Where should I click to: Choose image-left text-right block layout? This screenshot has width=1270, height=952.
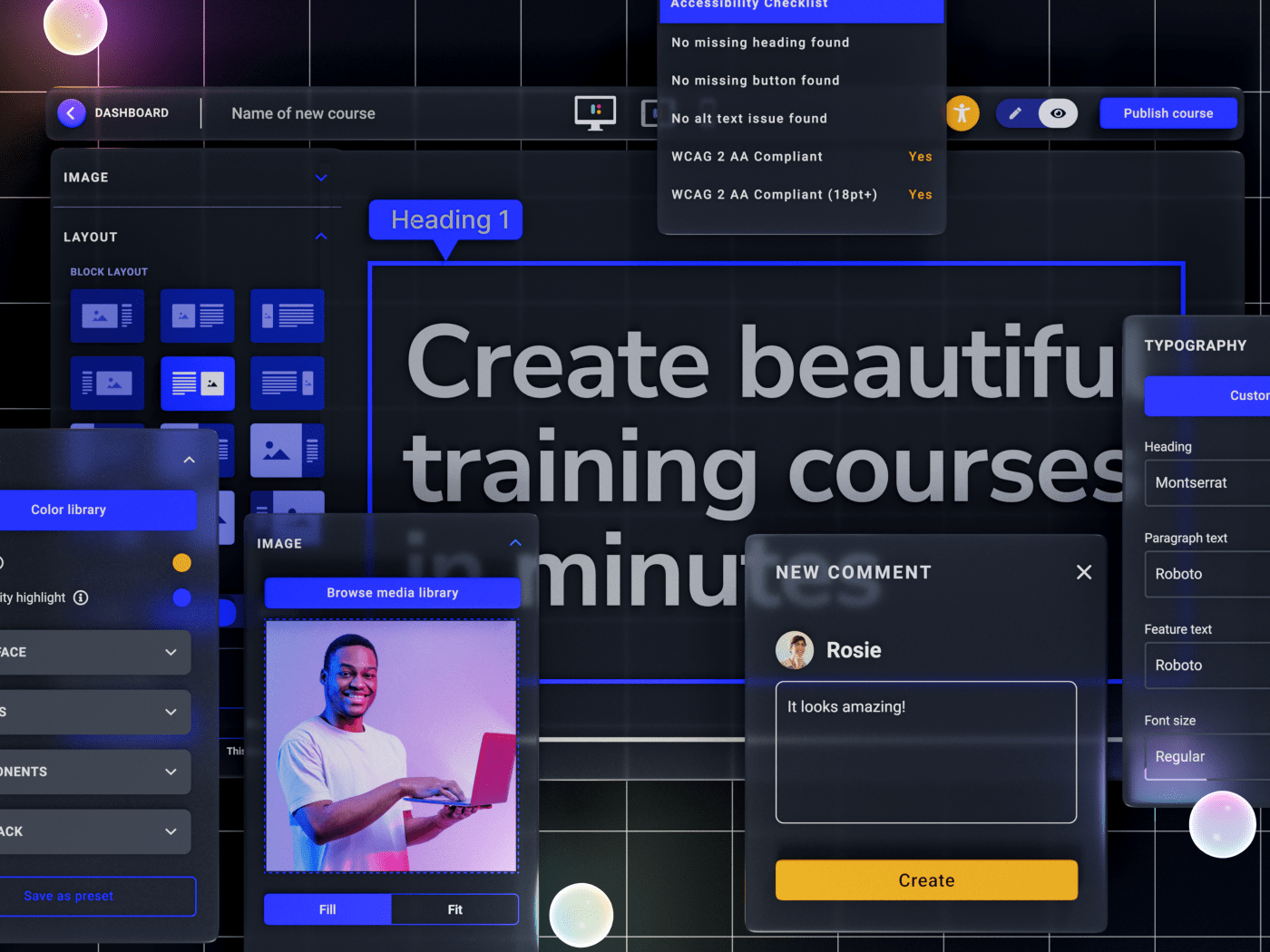click(x=107, y=316)
